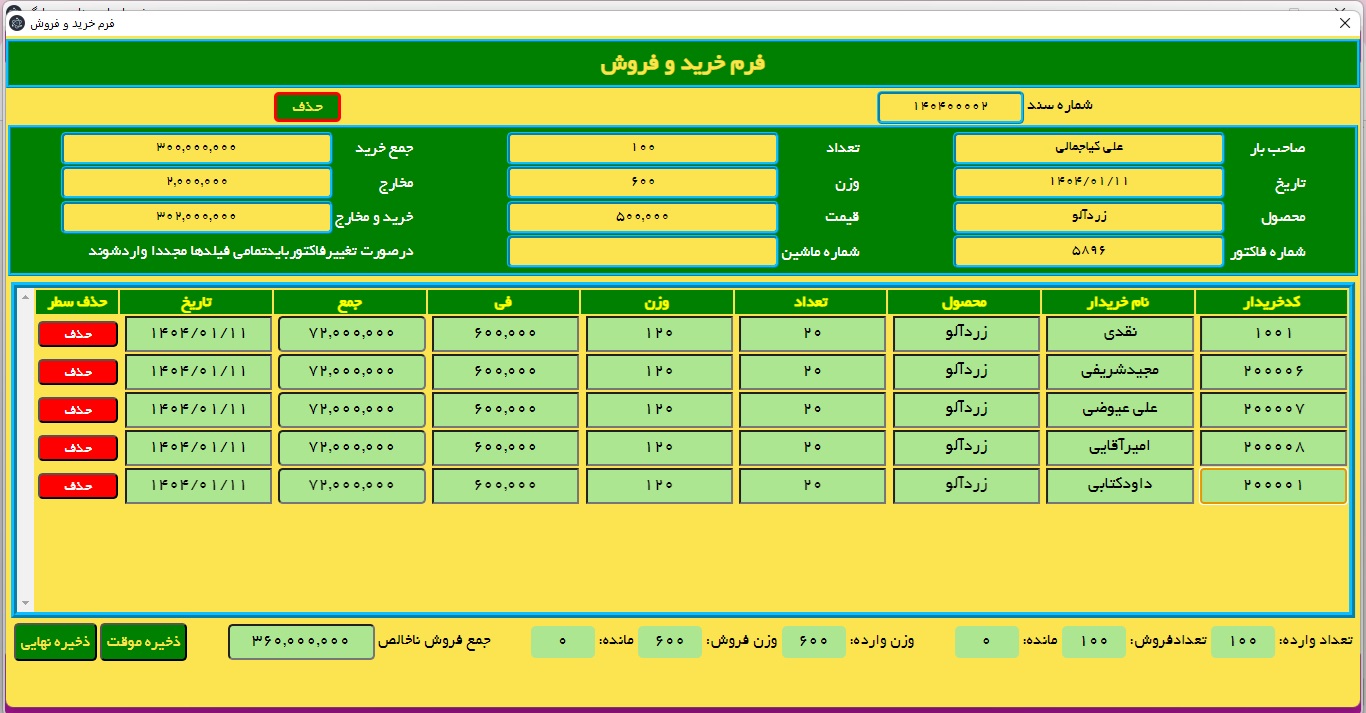Click buyer code cell ۲۰۰۰۰۶

tap(1273, 372)
